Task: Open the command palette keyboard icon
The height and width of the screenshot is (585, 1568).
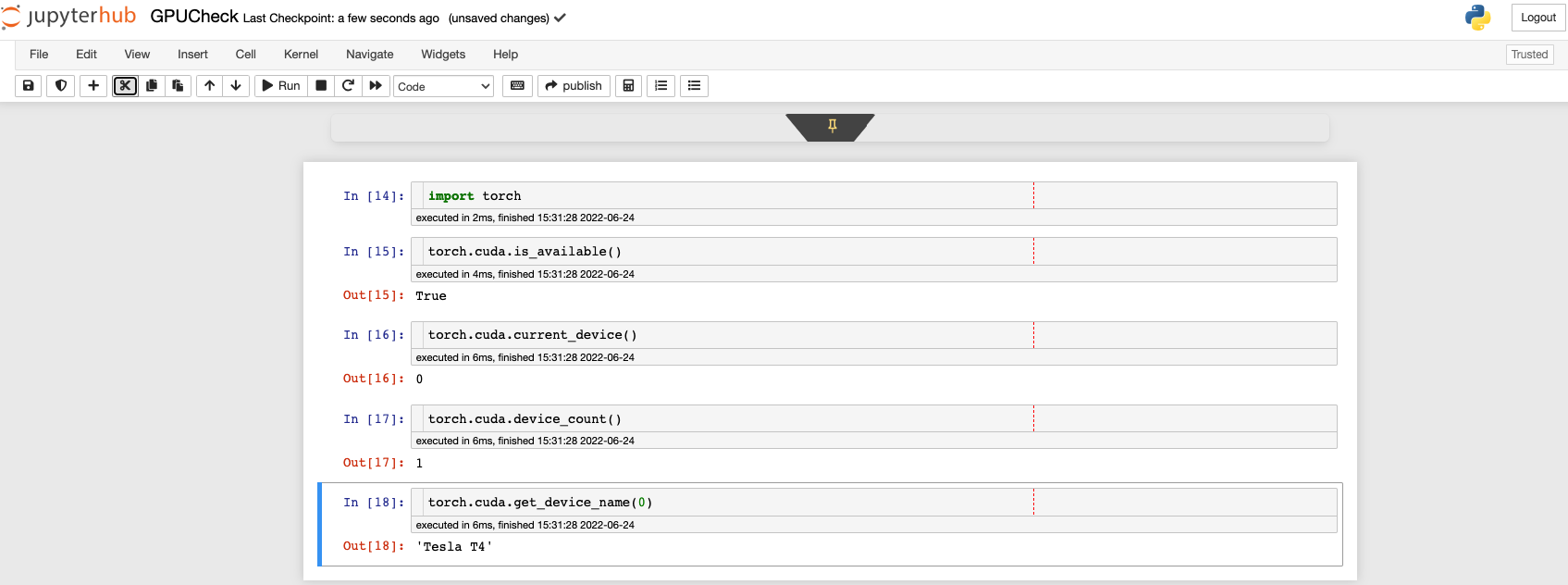Action: pyautogui.click(x=517, y=86)
